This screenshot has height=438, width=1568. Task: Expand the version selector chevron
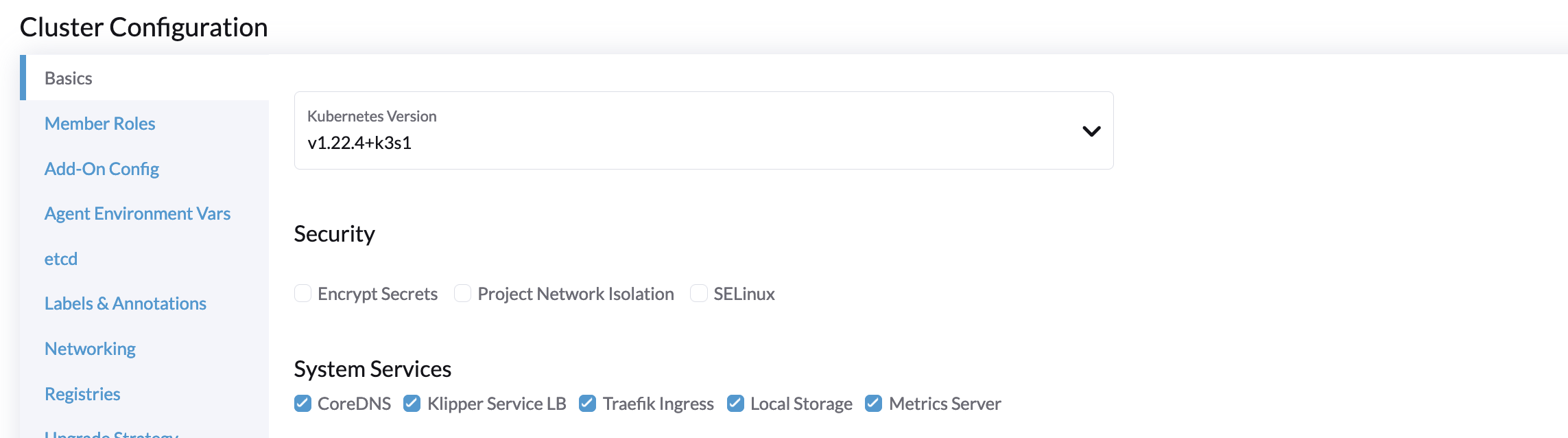[x=1091, y=130]
